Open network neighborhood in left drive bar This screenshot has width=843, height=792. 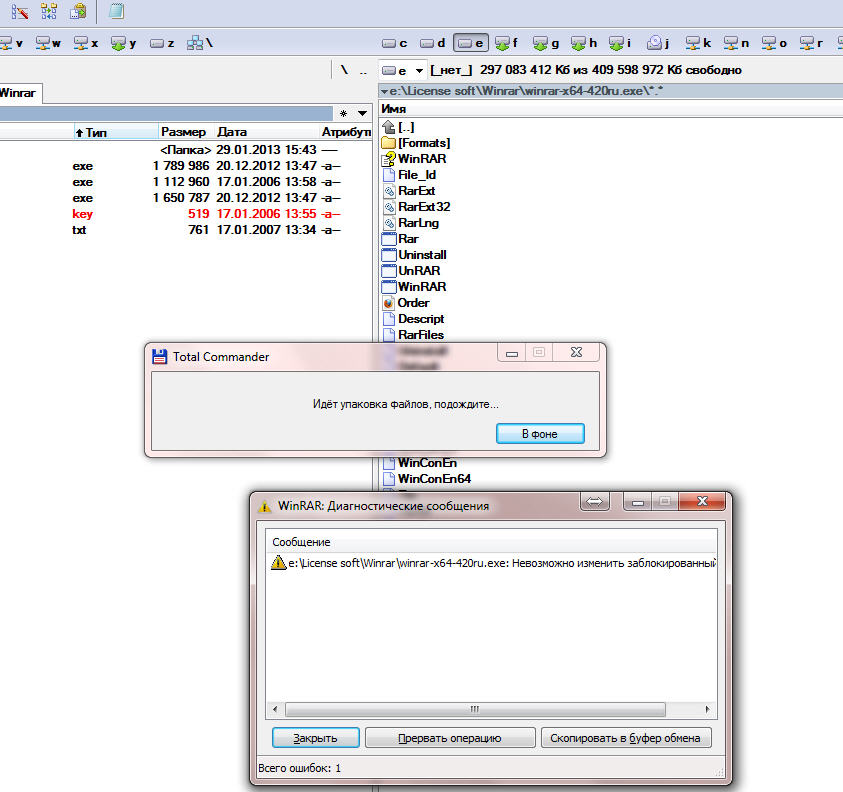tap(200, 43)
